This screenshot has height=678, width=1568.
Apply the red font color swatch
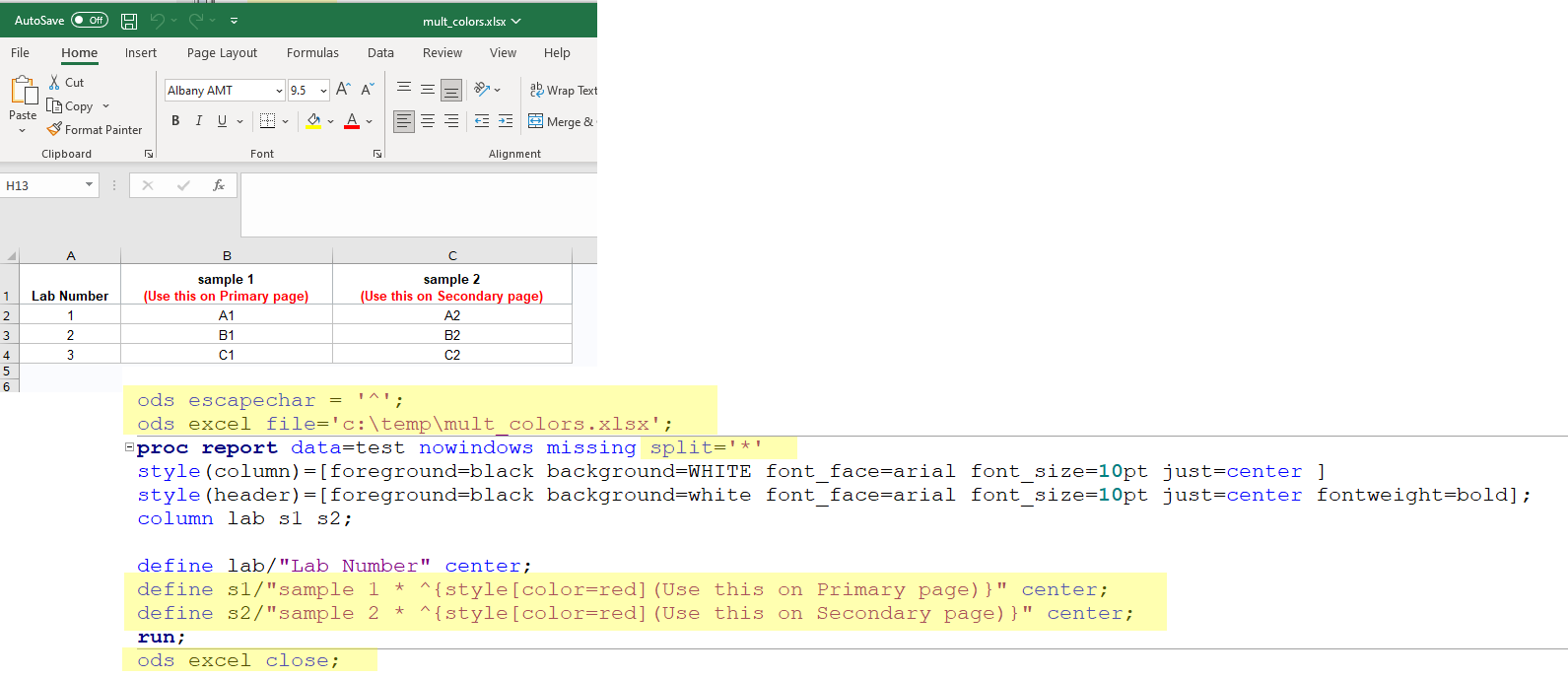point(352,121)
